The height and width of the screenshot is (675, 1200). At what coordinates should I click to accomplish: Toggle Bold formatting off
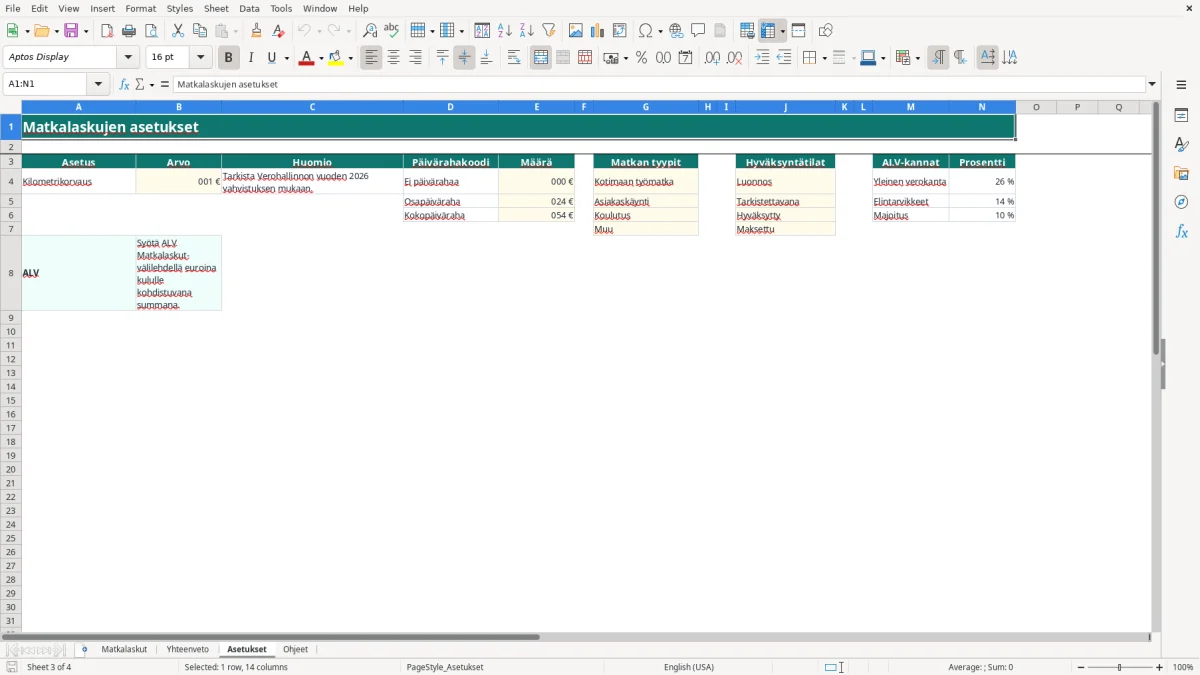(229, 58)
